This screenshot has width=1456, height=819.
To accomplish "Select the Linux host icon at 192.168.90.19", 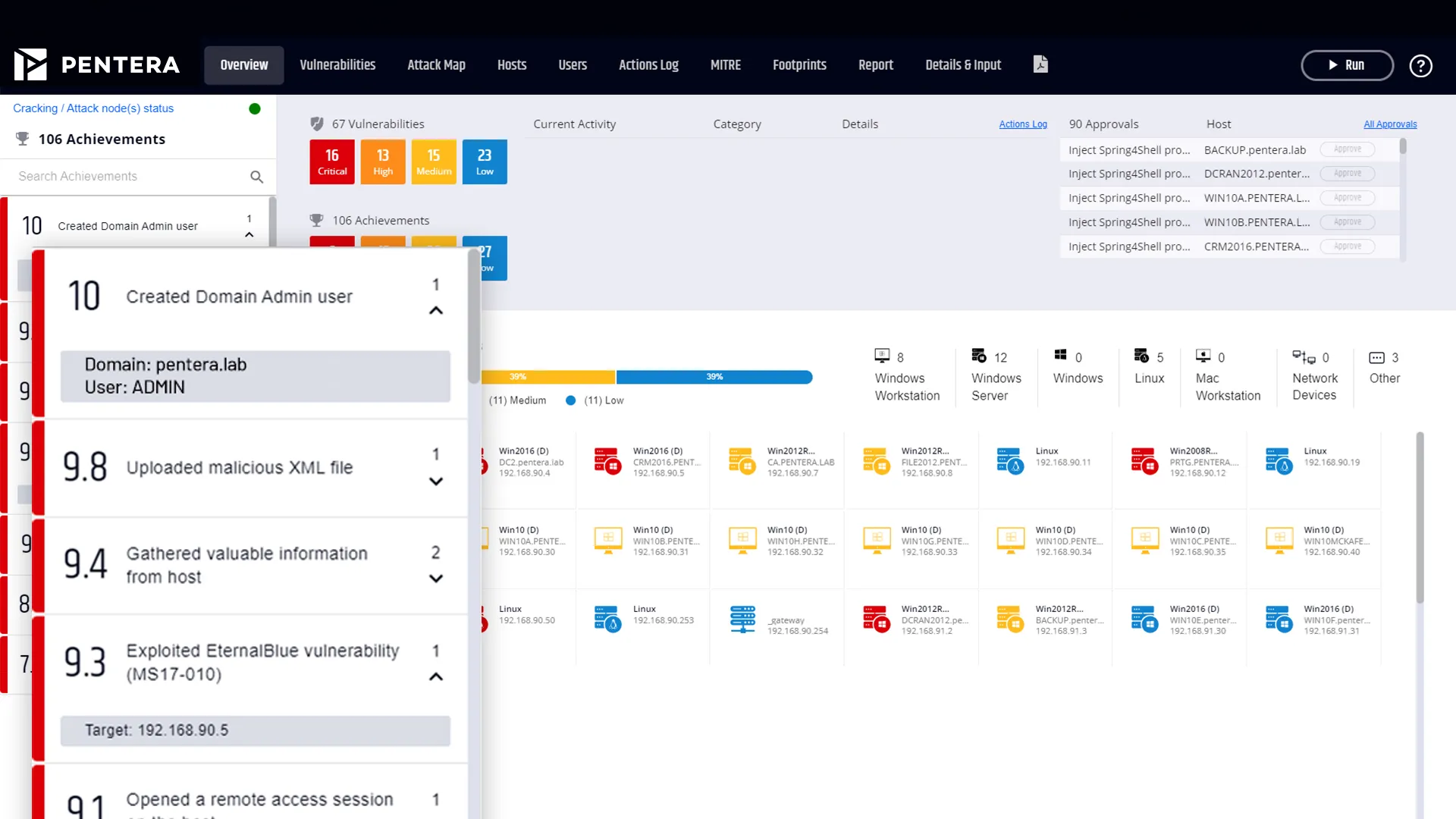I will coord(1279,461).
